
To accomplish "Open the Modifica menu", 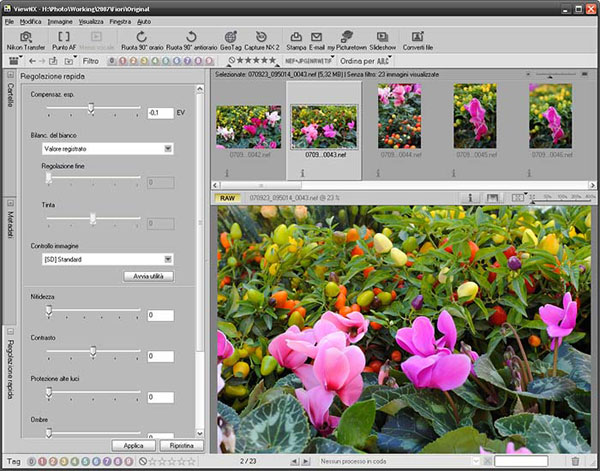I will [x=31, y=21].
